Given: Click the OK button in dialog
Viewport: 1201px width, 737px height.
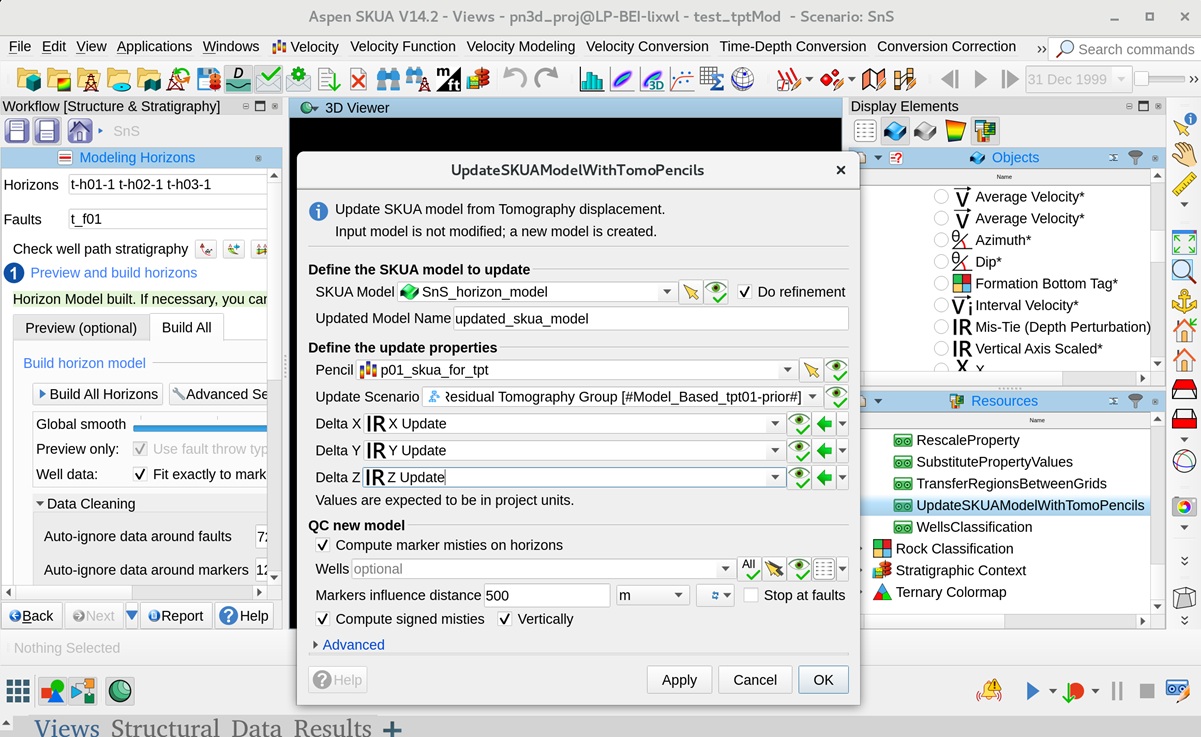Looking at the screenshot, I should (823, 680).
